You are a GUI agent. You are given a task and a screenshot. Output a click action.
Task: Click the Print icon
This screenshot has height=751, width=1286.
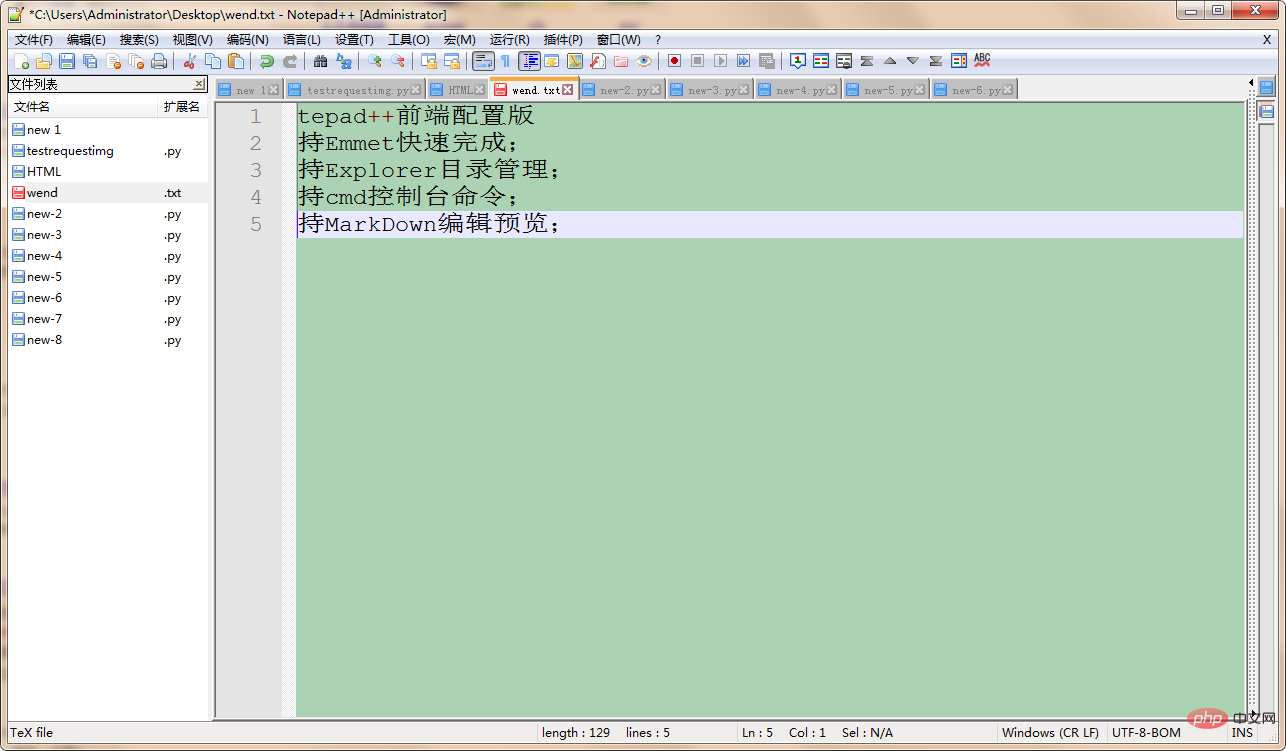[159, 61]
